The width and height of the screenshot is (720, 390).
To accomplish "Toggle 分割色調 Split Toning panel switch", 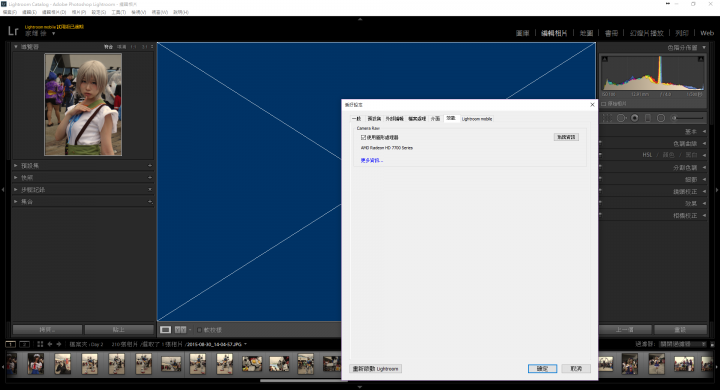I will point(601,167).
